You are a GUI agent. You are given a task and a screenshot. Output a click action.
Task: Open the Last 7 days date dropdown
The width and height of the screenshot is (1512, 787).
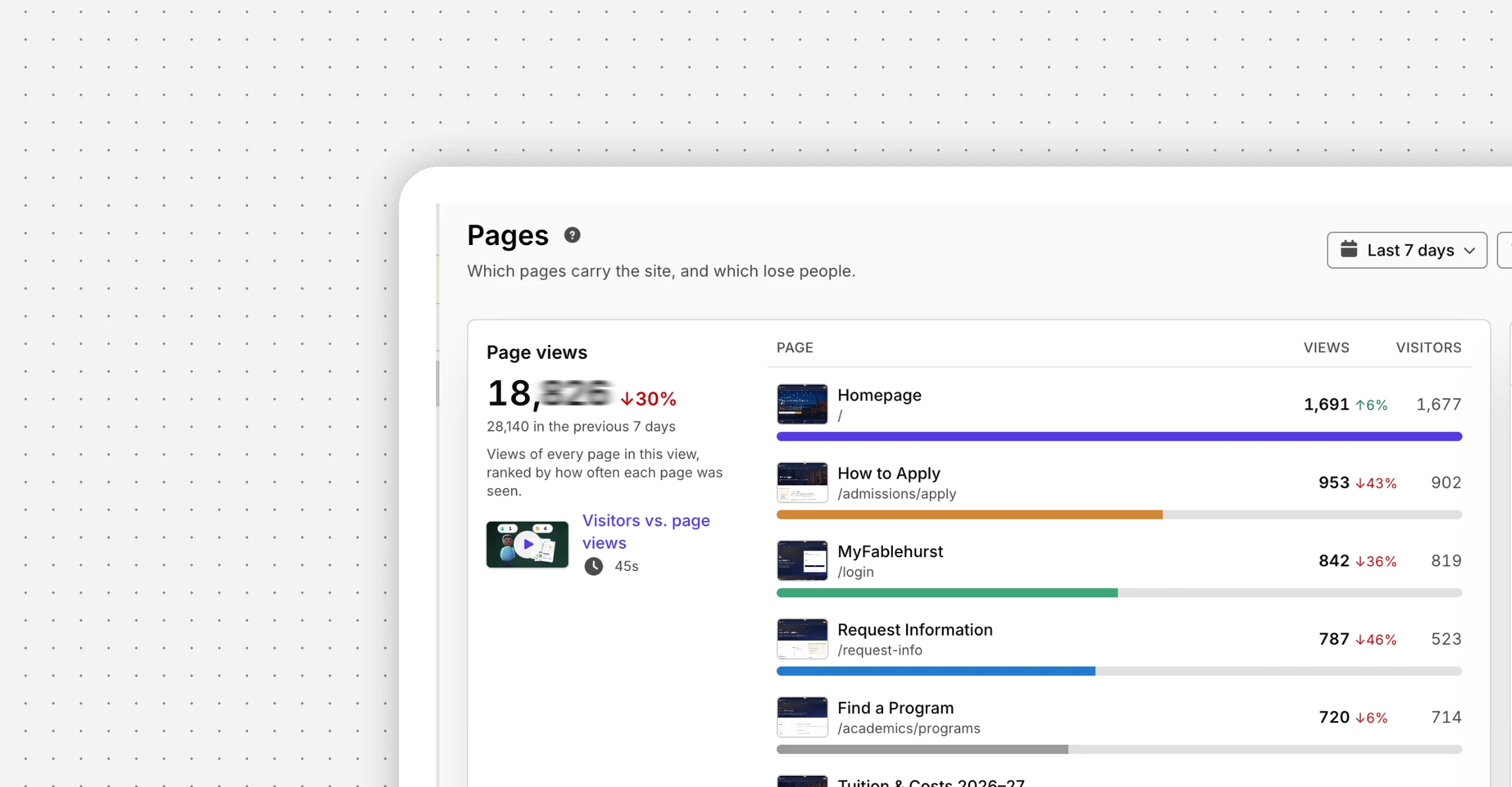(x=1407, y=250)
